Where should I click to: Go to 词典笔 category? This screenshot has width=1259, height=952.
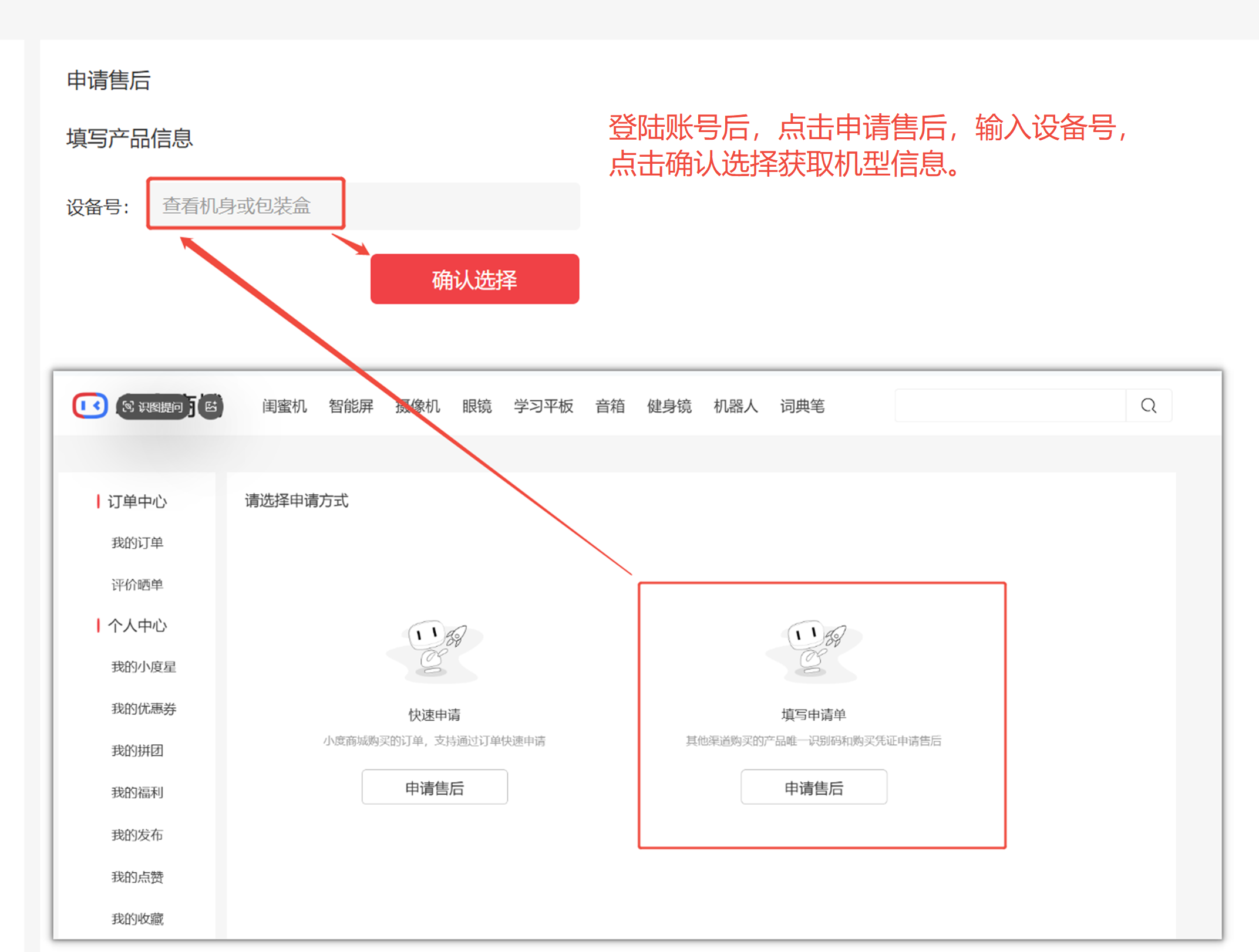802,406
